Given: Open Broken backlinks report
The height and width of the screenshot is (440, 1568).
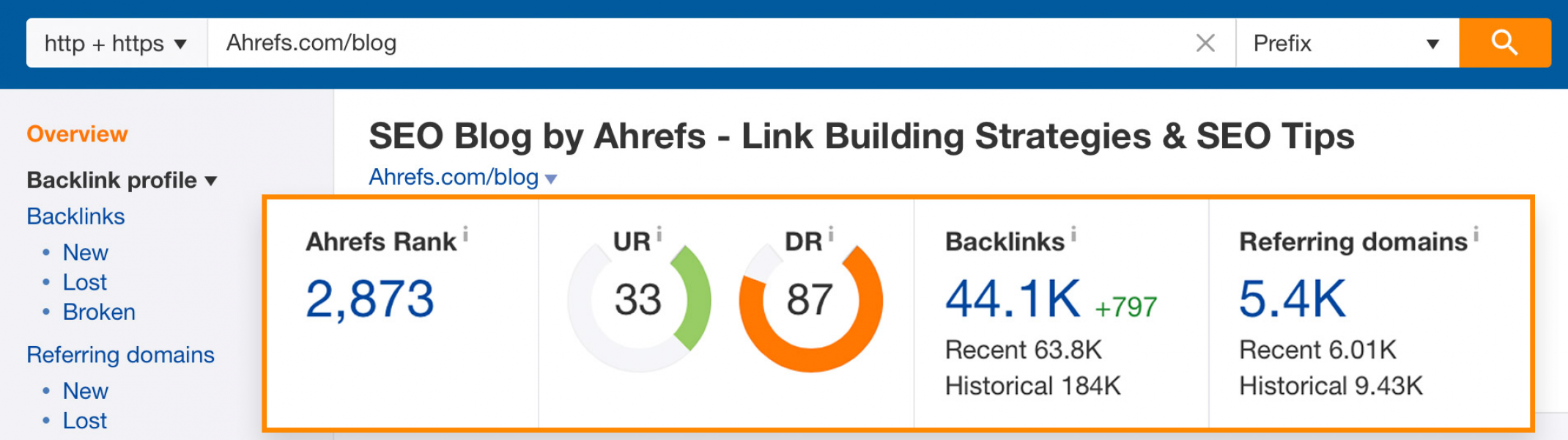Looking at the screenshot, I should pos(99,312).
